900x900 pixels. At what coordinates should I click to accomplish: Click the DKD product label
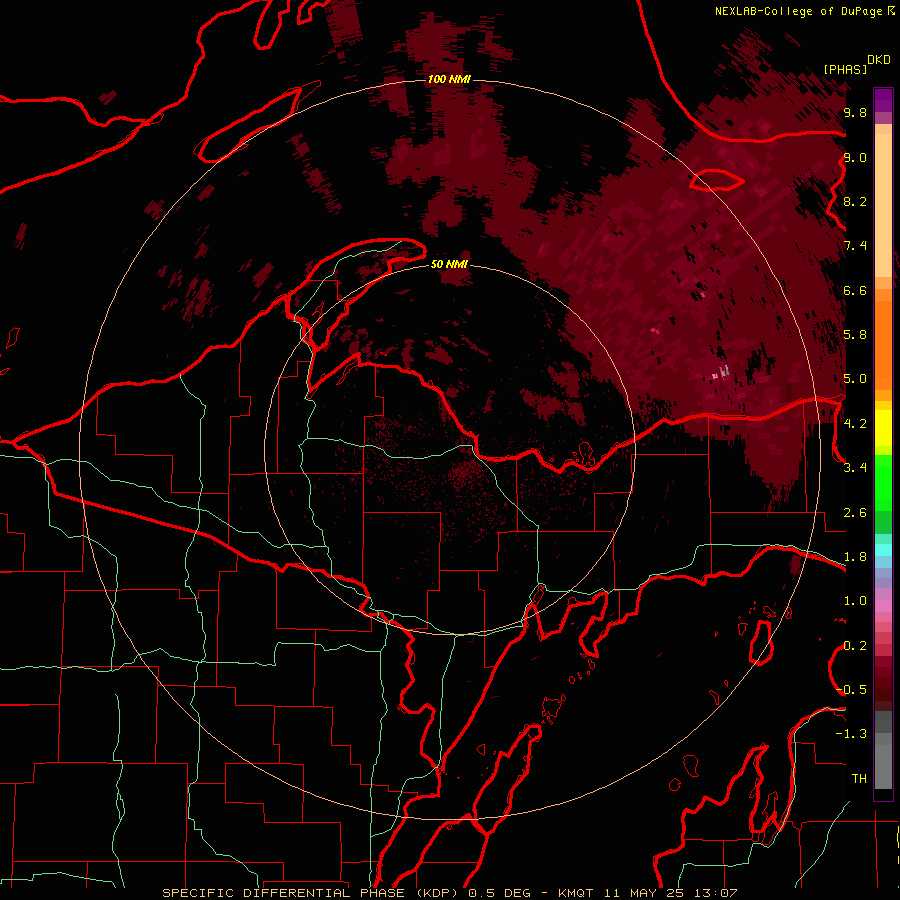pos(879,60)
